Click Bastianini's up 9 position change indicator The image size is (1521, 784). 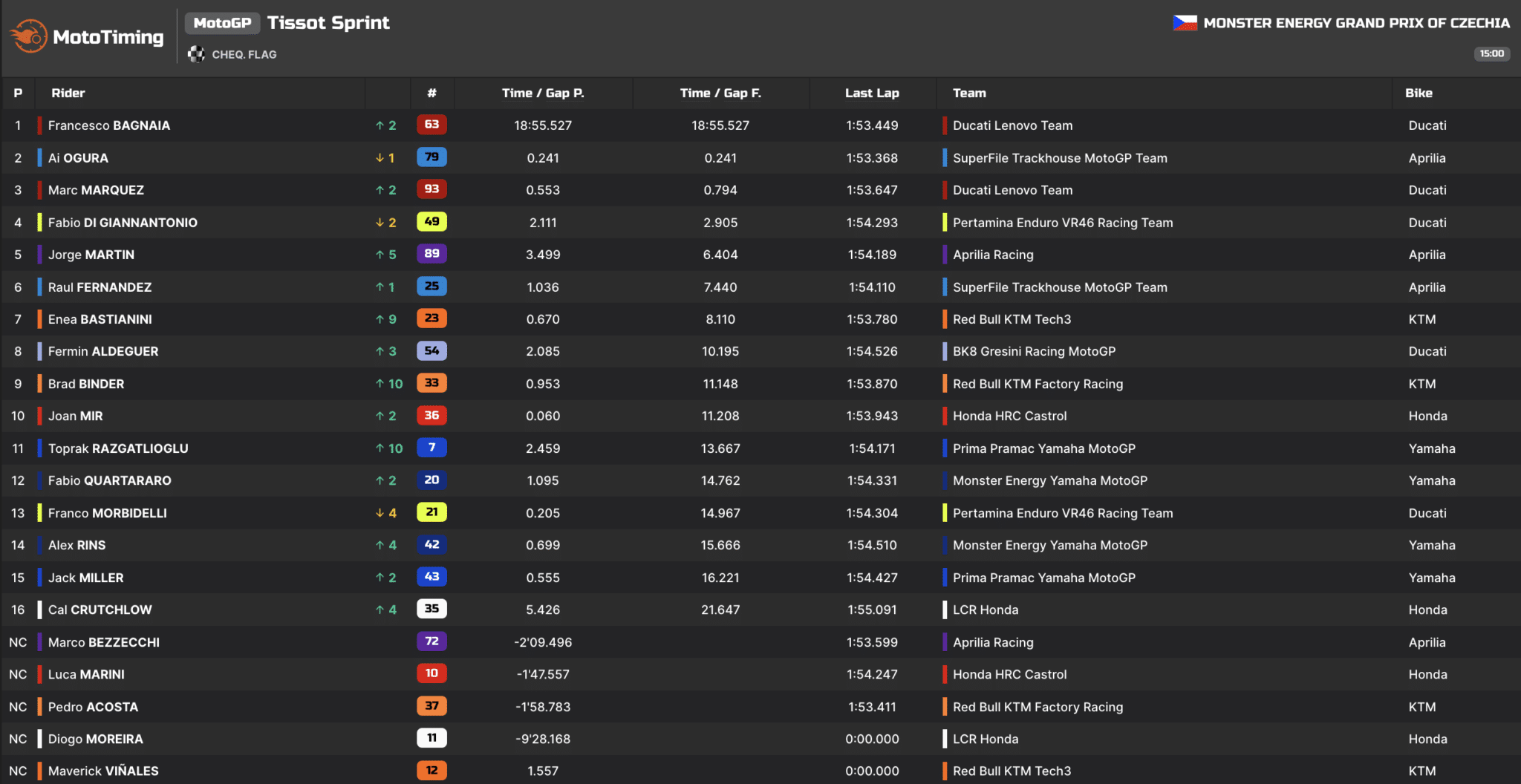click(385, 319)
